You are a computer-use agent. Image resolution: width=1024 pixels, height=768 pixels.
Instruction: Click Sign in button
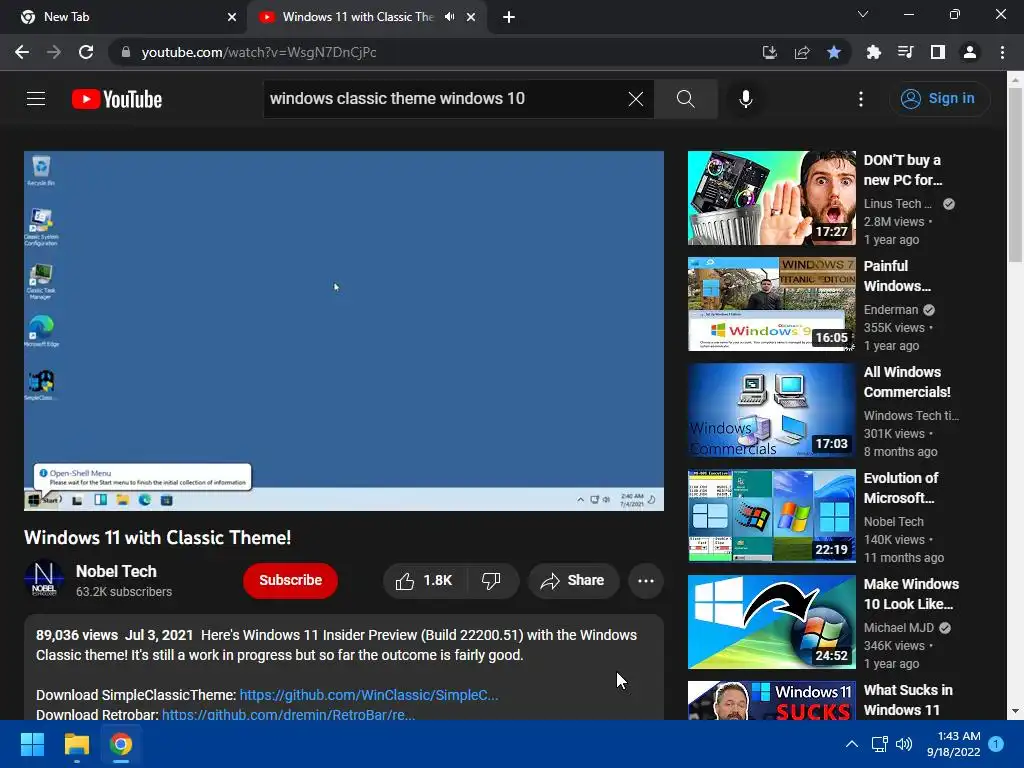[938, 99]
